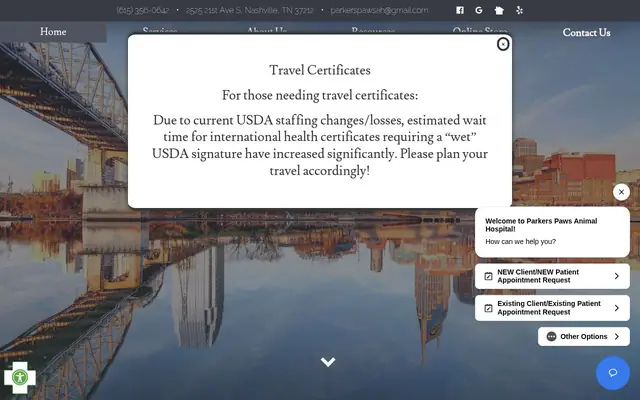The height and width of the screenshot is (400, 640).
Task: Click the 'How can we help you?' text
Action: tap(520, 242)
